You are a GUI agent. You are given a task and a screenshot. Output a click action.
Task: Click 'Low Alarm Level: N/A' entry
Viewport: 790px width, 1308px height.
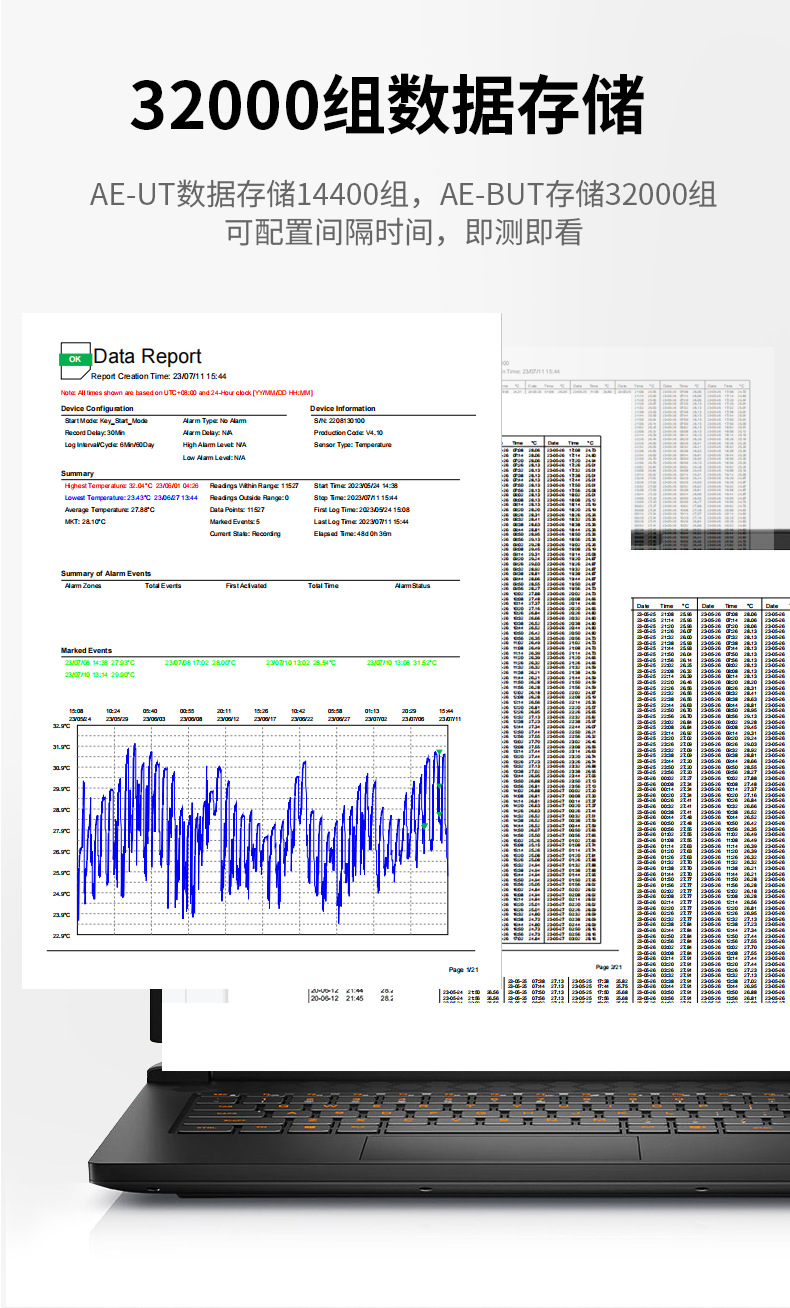click(x=214, y=457)
